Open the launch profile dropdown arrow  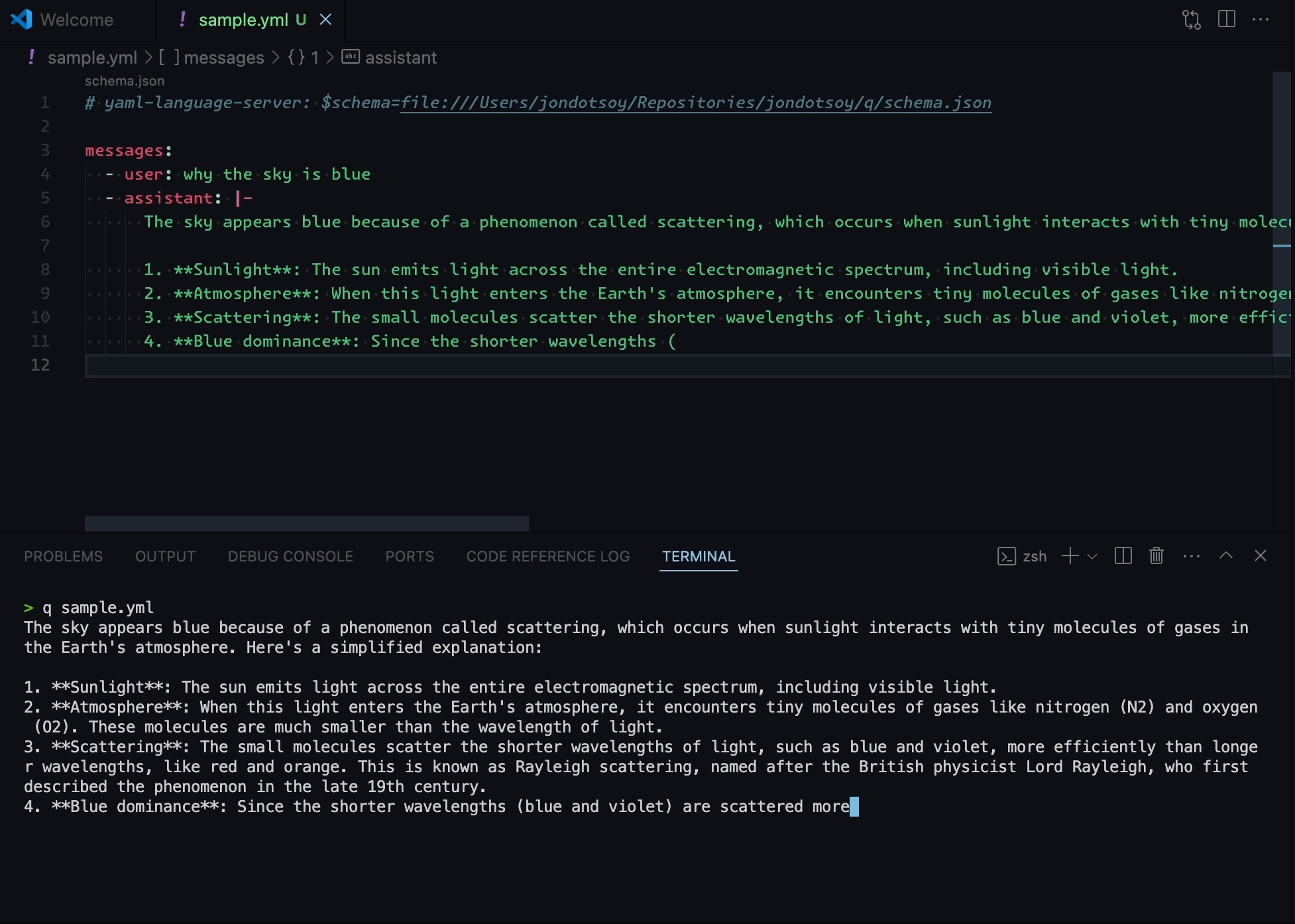tap(1092, 556)
